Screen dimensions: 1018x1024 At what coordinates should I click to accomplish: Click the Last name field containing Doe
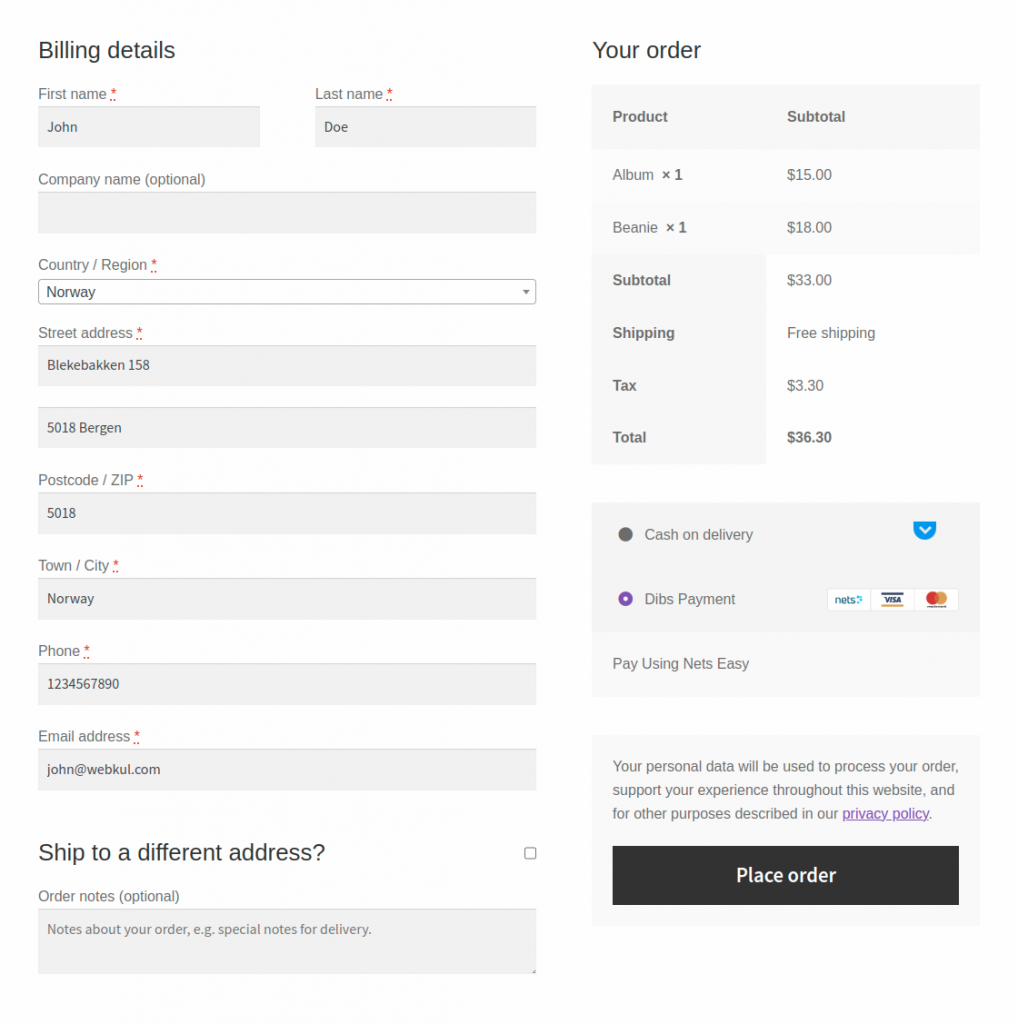[x=425, y=127]
